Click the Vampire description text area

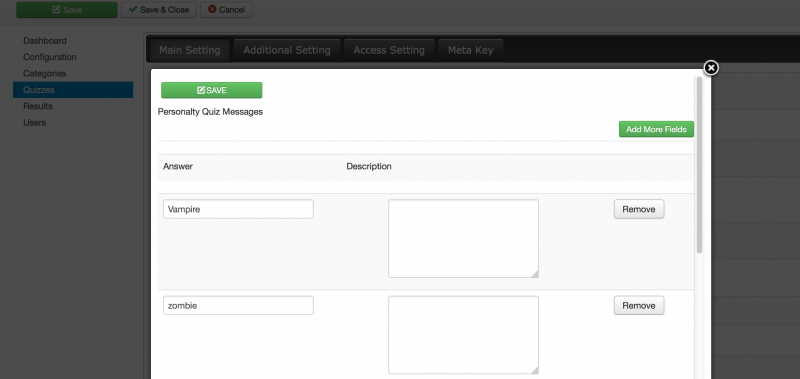463,239
